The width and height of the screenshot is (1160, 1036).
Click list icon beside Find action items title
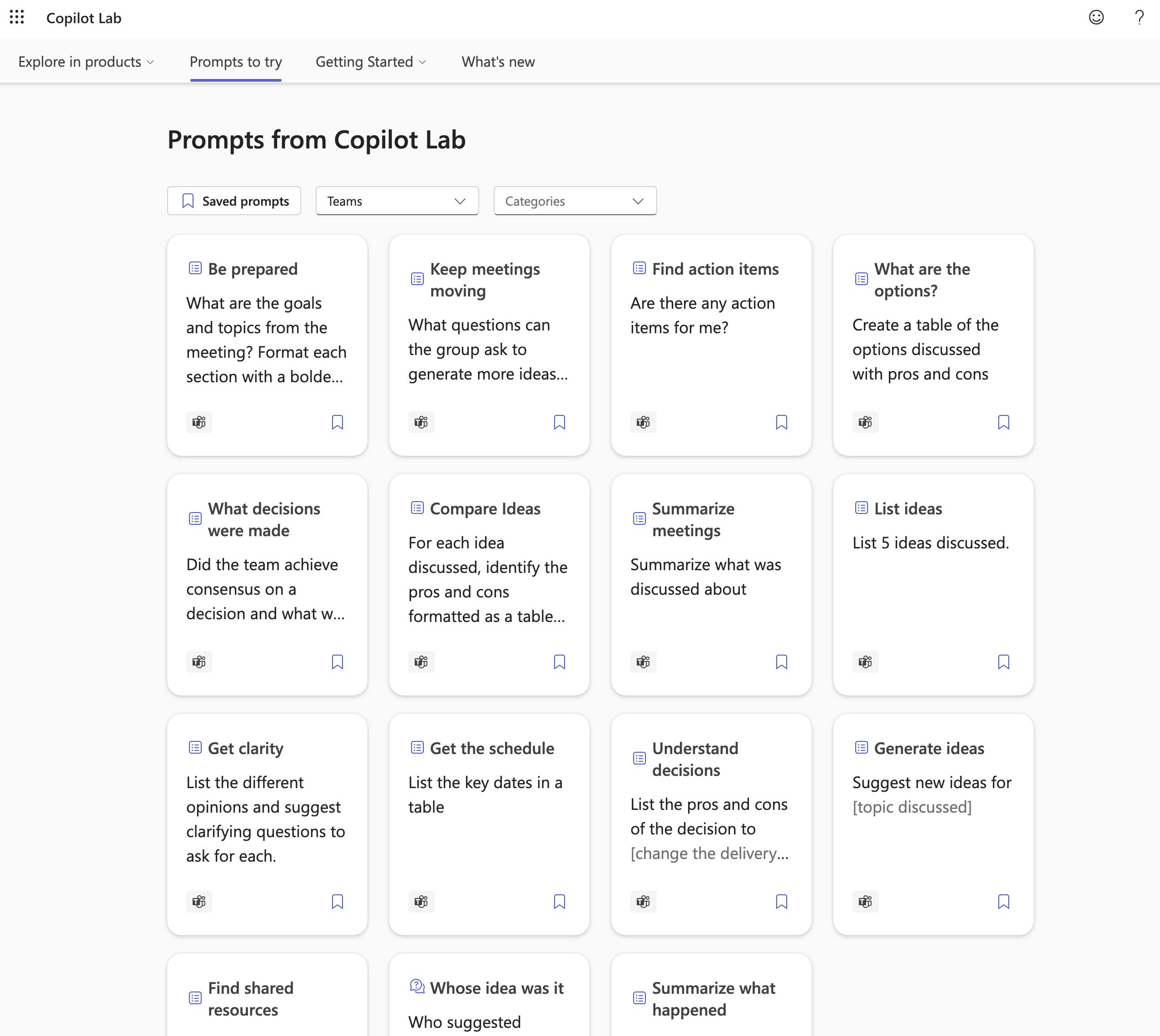[x=639, y=268]
